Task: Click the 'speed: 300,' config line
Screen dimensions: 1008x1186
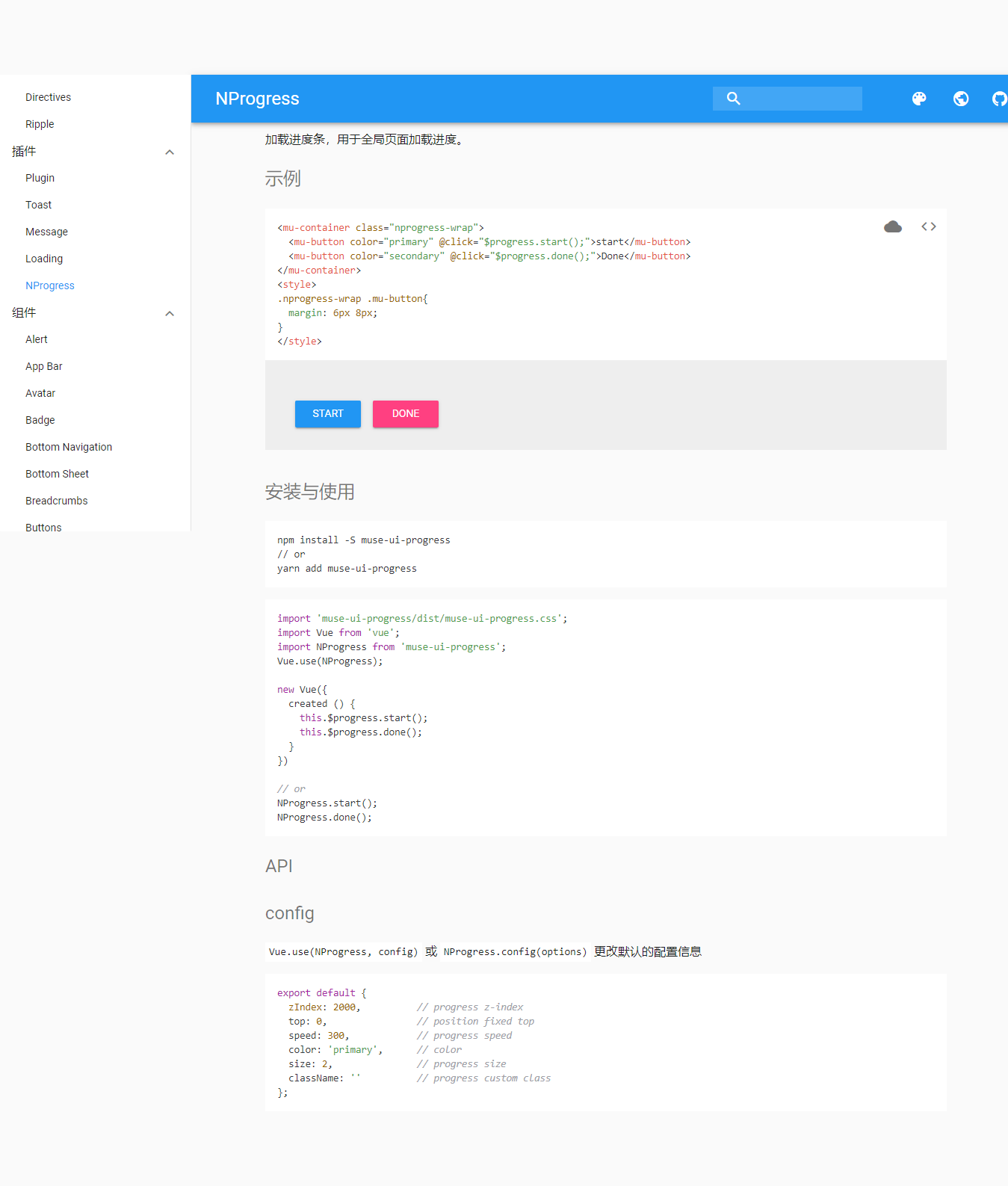Action: 319,1036
